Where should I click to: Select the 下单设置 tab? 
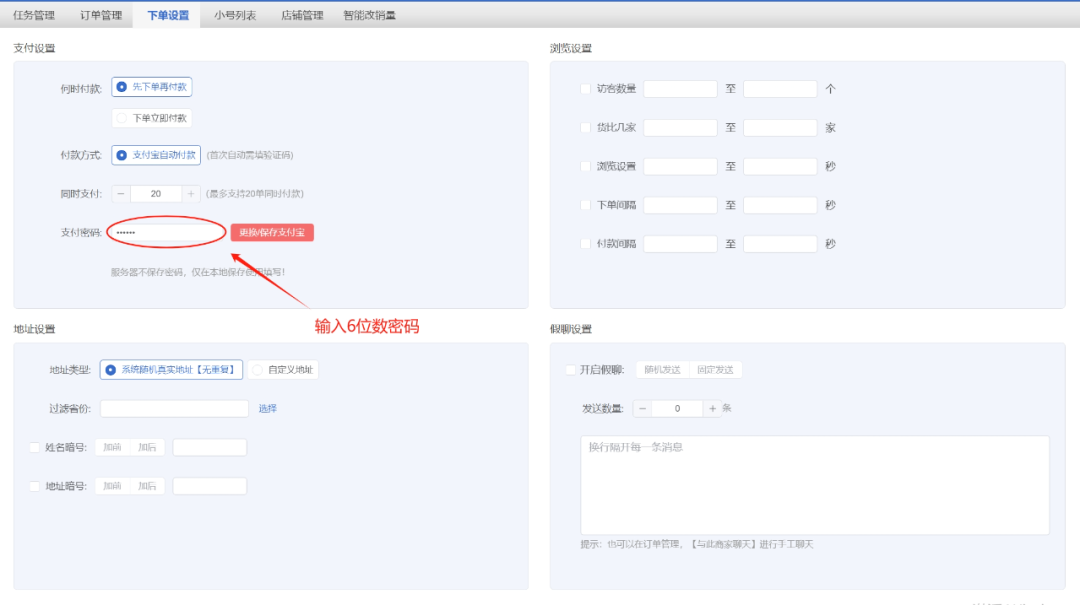tap(168, 15)
